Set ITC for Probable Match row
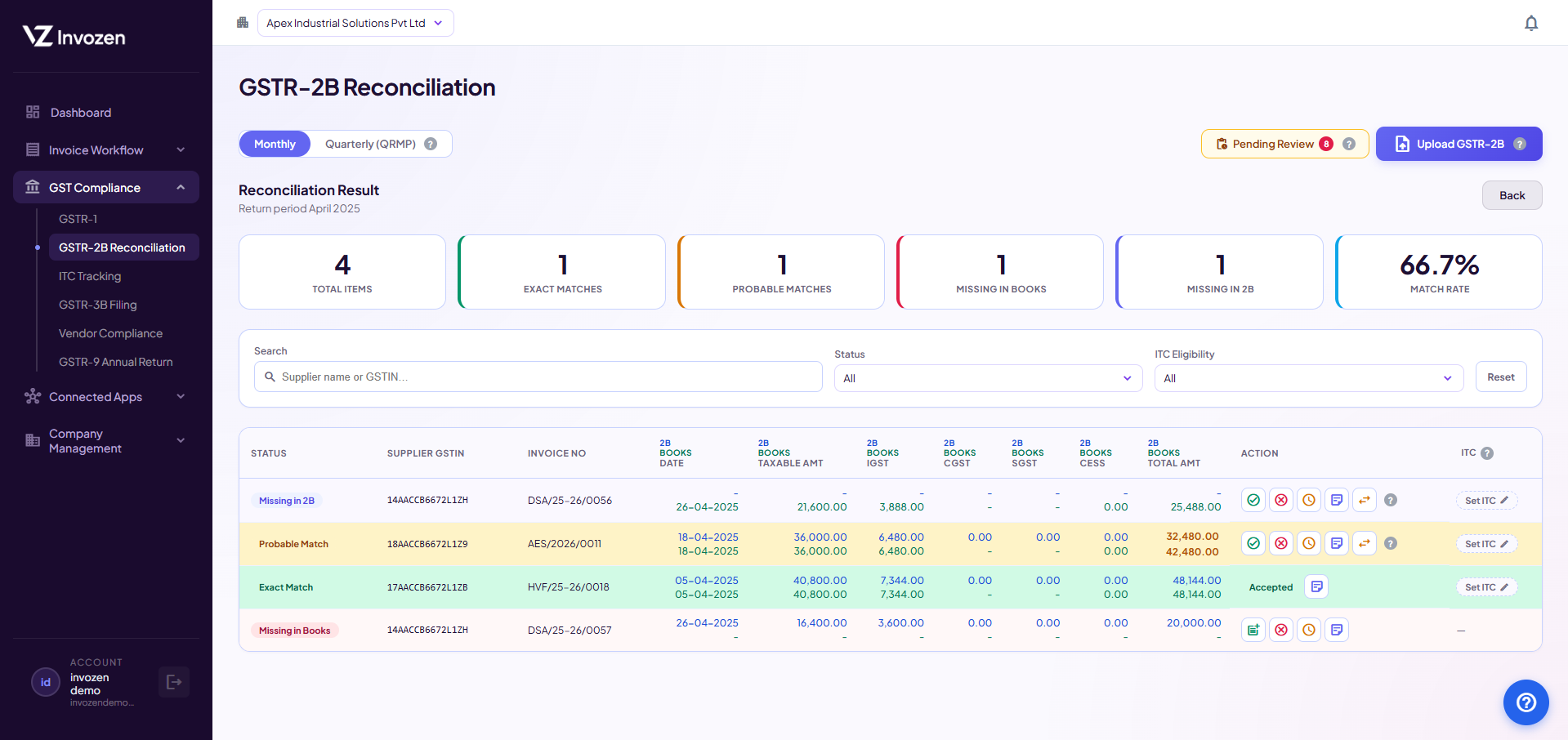The width and height of the screenshot is (1568, 740). coord(1486,543)
